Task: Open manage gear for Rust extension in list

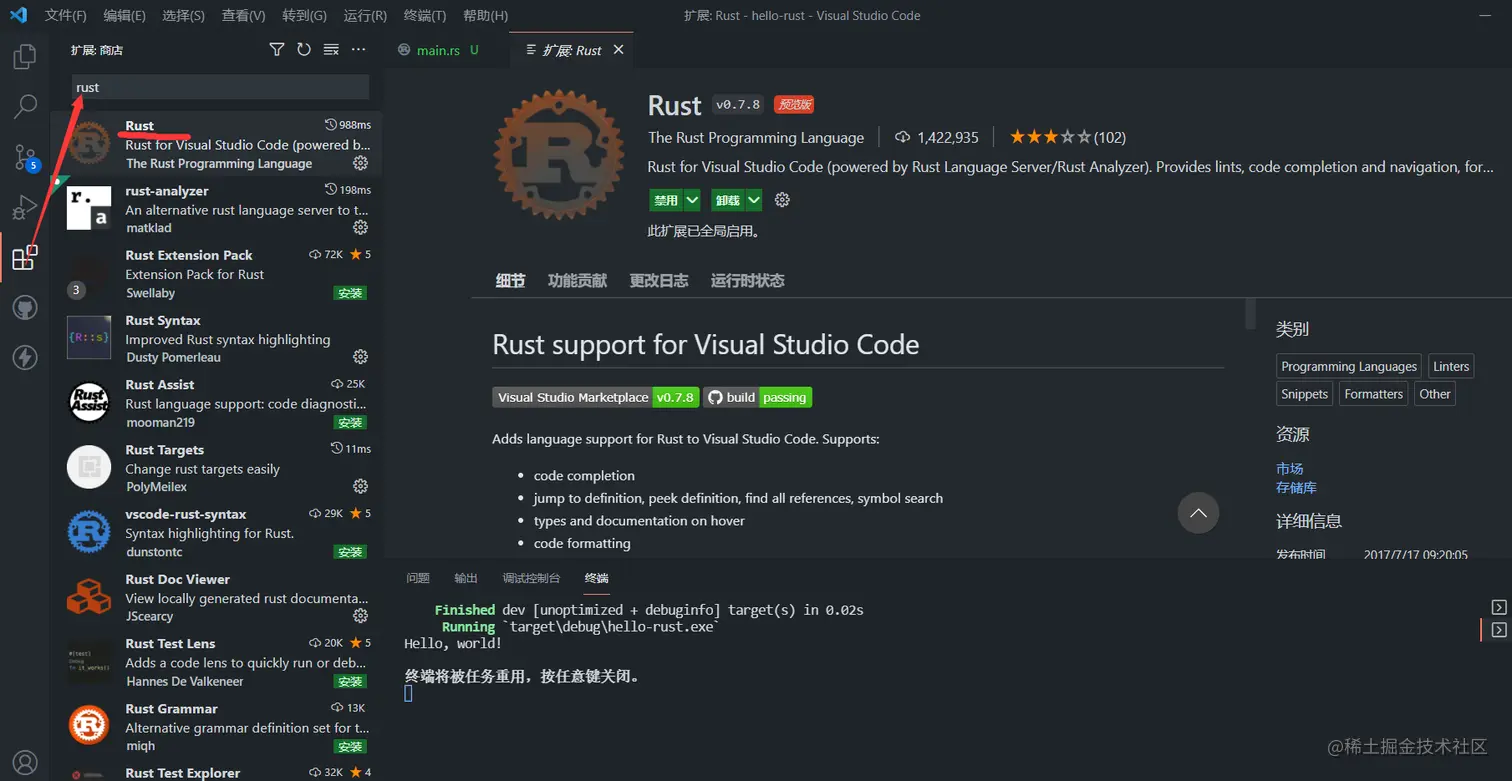Action: 361,163
